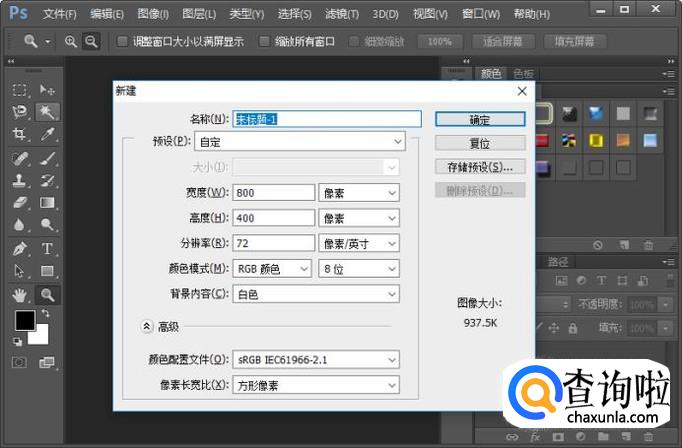Select the Clone Stamp tool
Image resolution: width=682 pixels, height=448 pixels.
click(x=20, y=181)
